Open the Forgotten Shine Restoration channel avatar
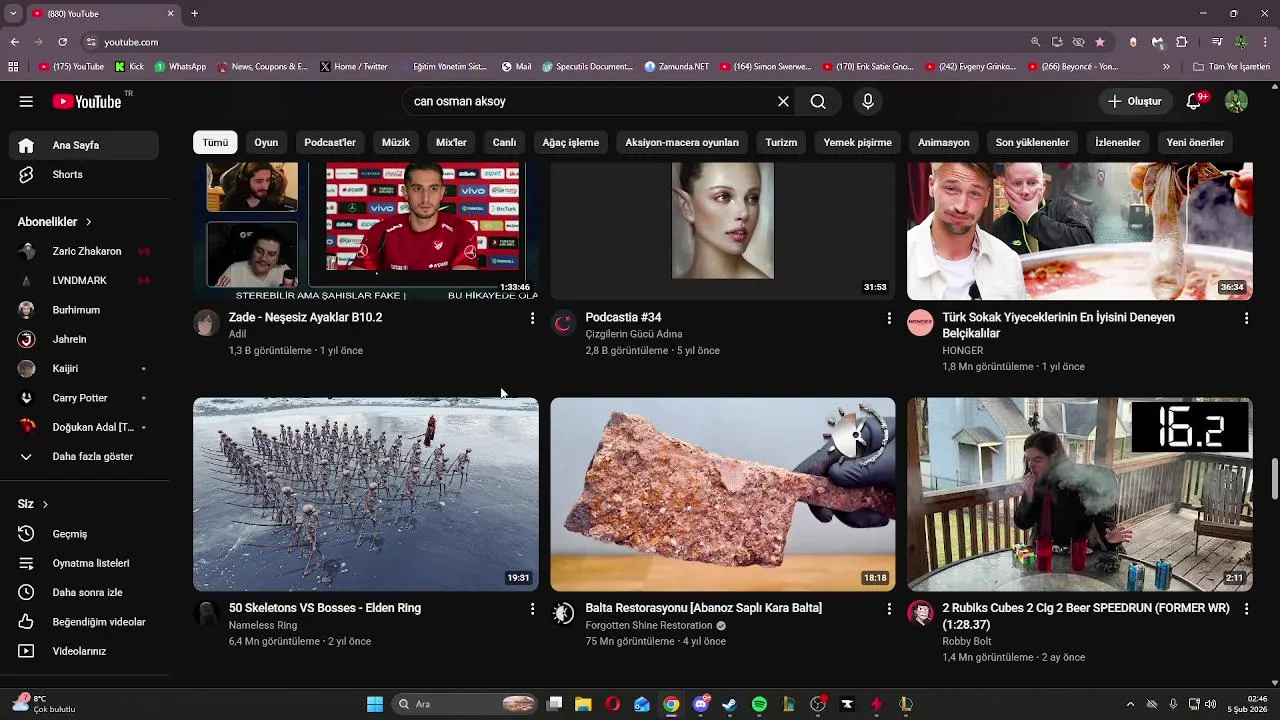Viewport: 1280px width, 720px height. 563,613
